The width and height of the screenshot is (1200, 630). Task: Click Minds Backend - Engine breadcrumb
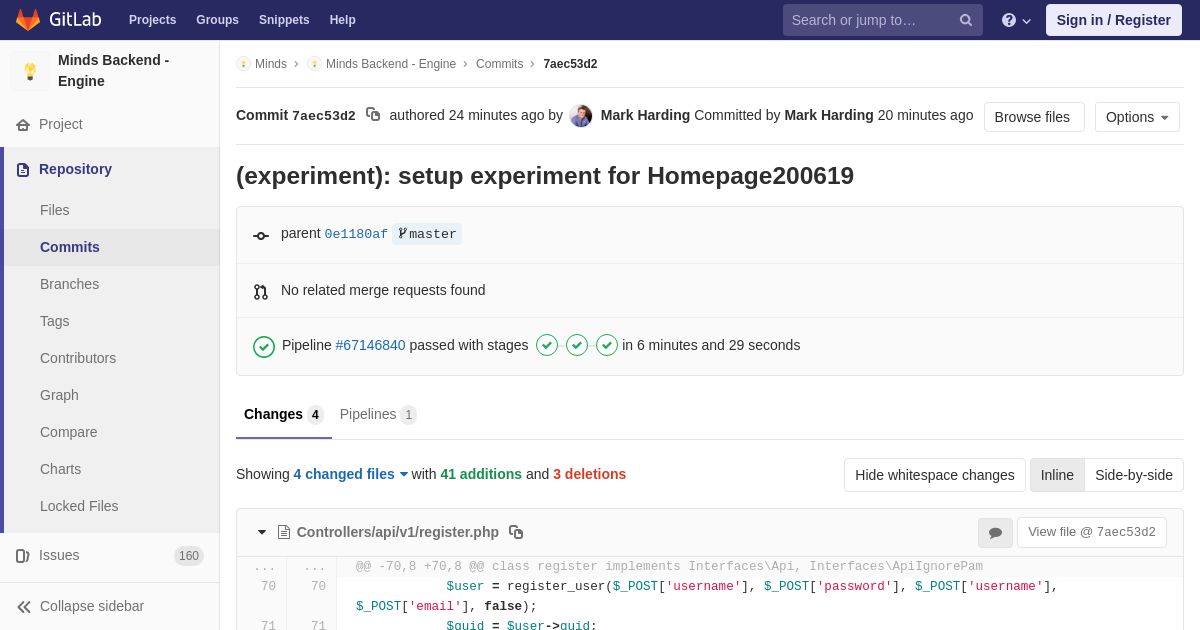click(x=391, y=64)
